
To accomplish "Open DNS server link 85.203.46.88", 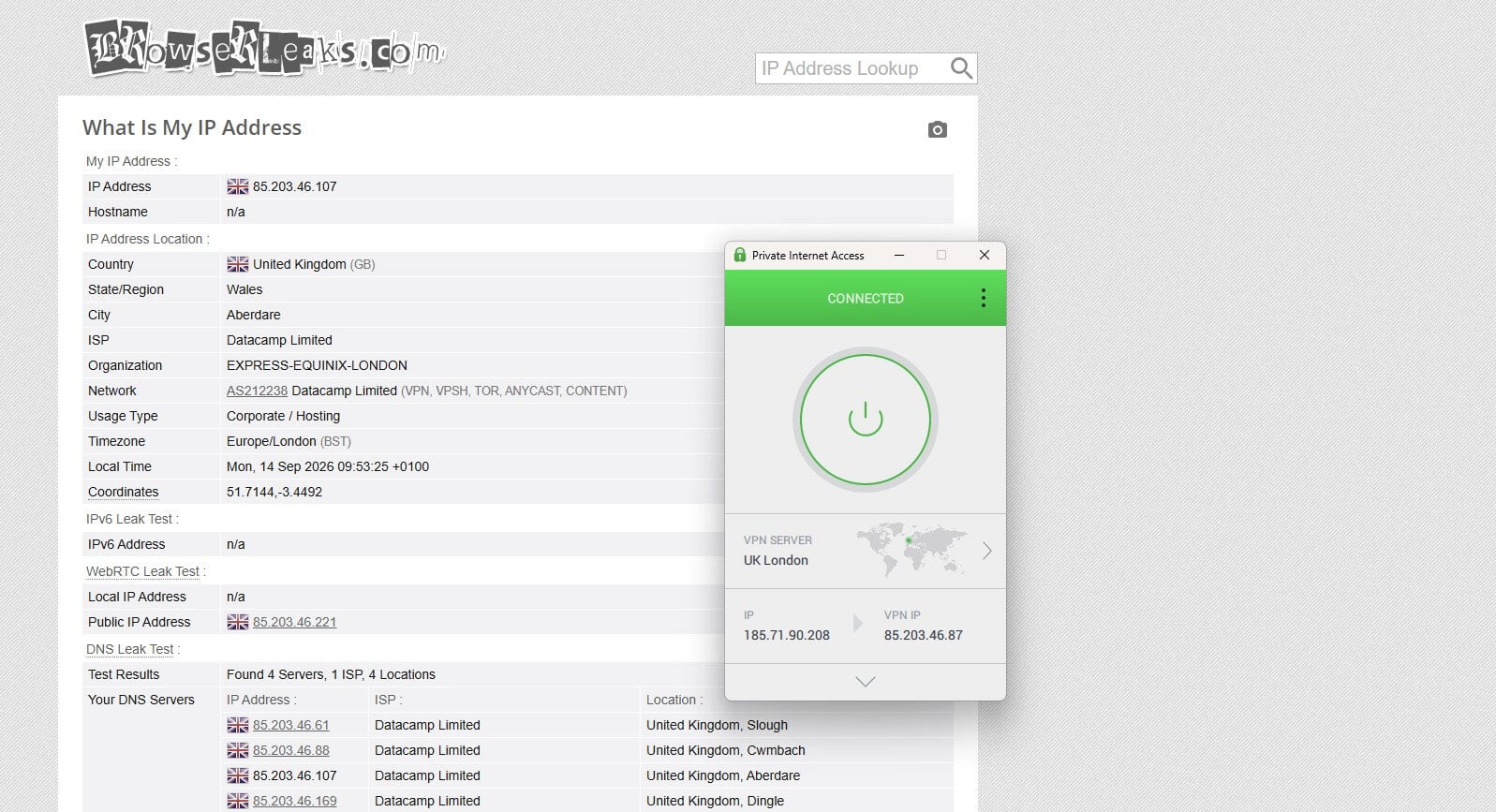I will tap(290, 750).
